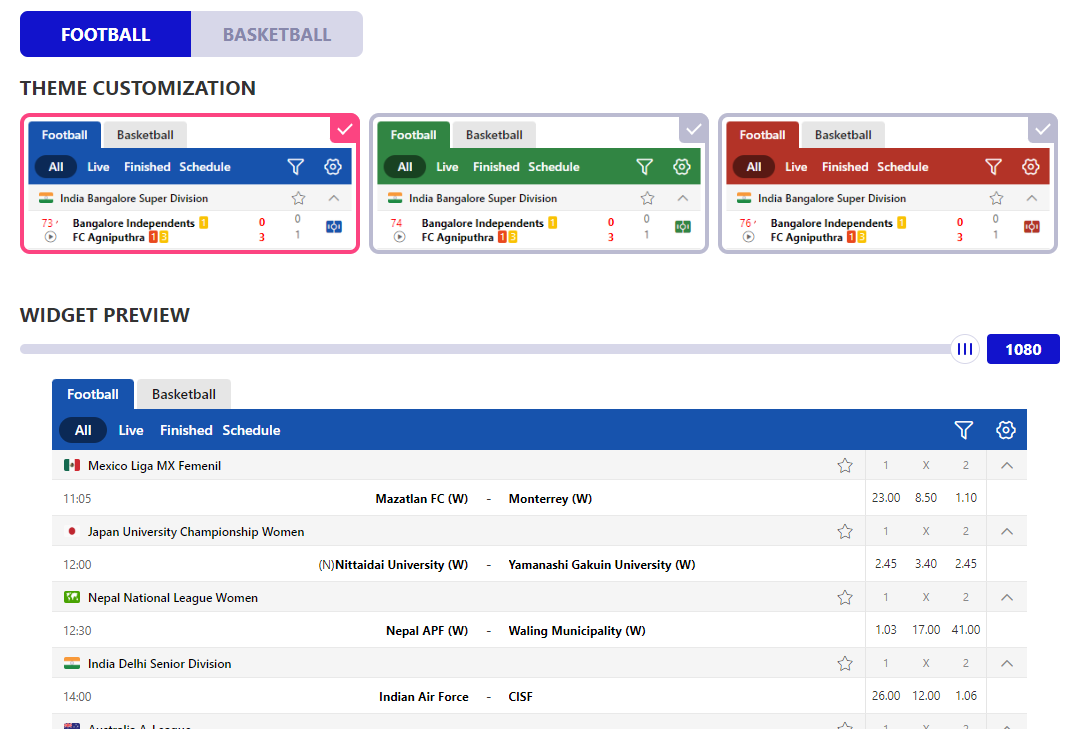Viewport: 1078px width, 729px height.
Task: Switch to the Basketball tab in widget preview
Action: click(x=183, y=394)
